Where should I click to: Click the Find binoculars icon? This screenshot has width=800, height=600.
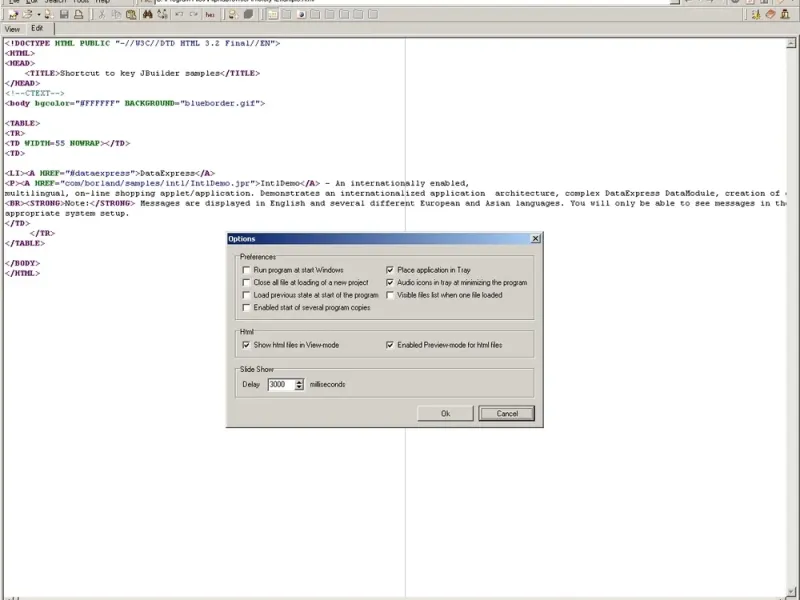147,15
